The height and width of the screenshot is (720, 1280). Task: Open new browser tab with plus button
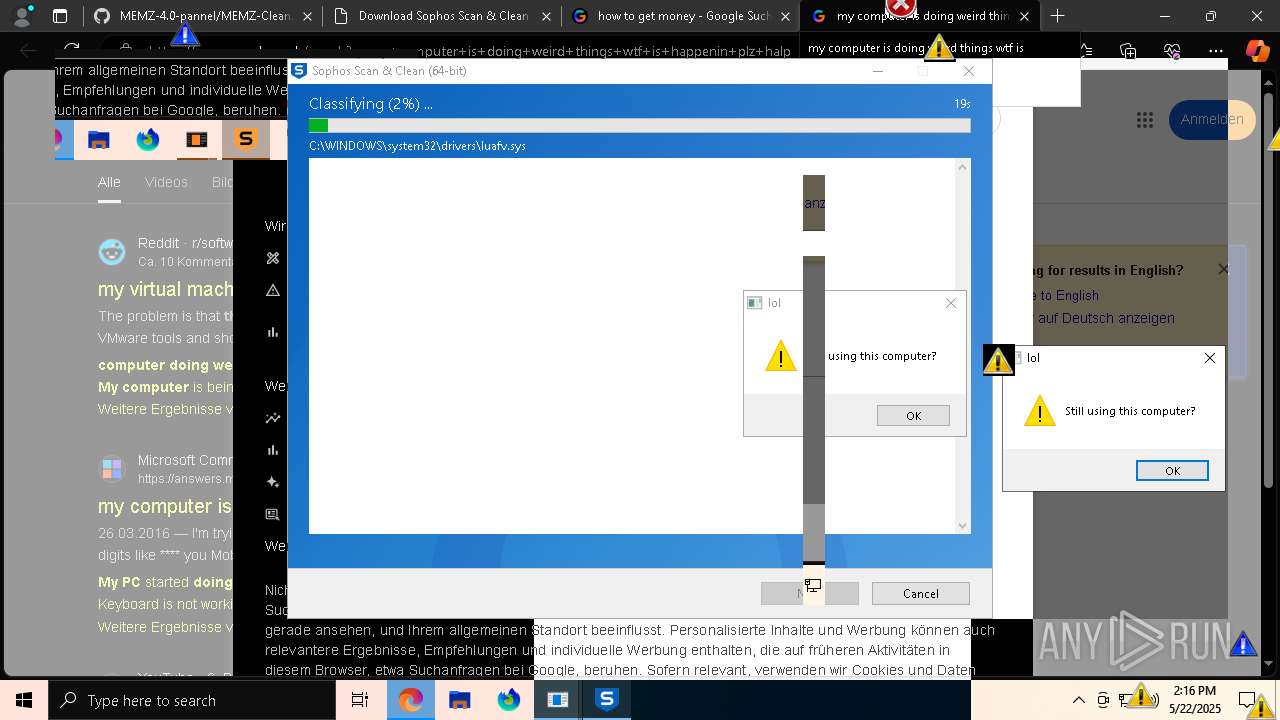point(1057,16)
